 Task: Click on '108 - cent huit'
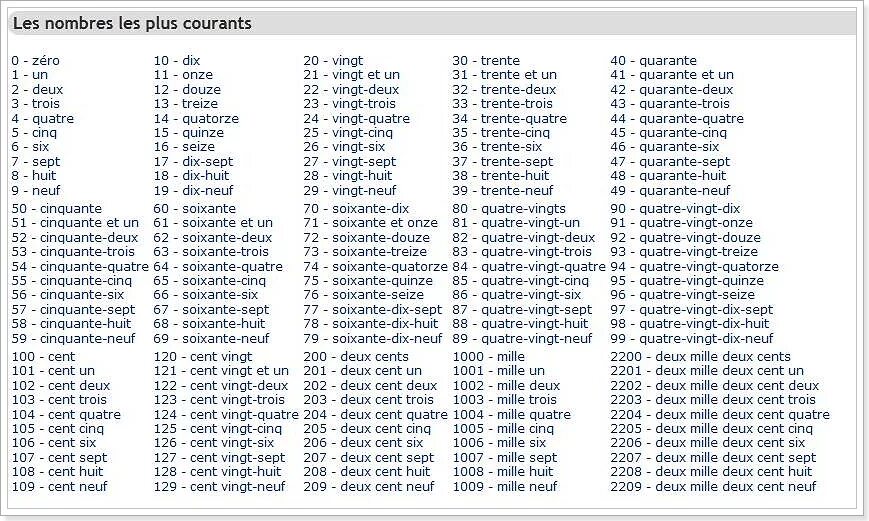pos(57,472)
